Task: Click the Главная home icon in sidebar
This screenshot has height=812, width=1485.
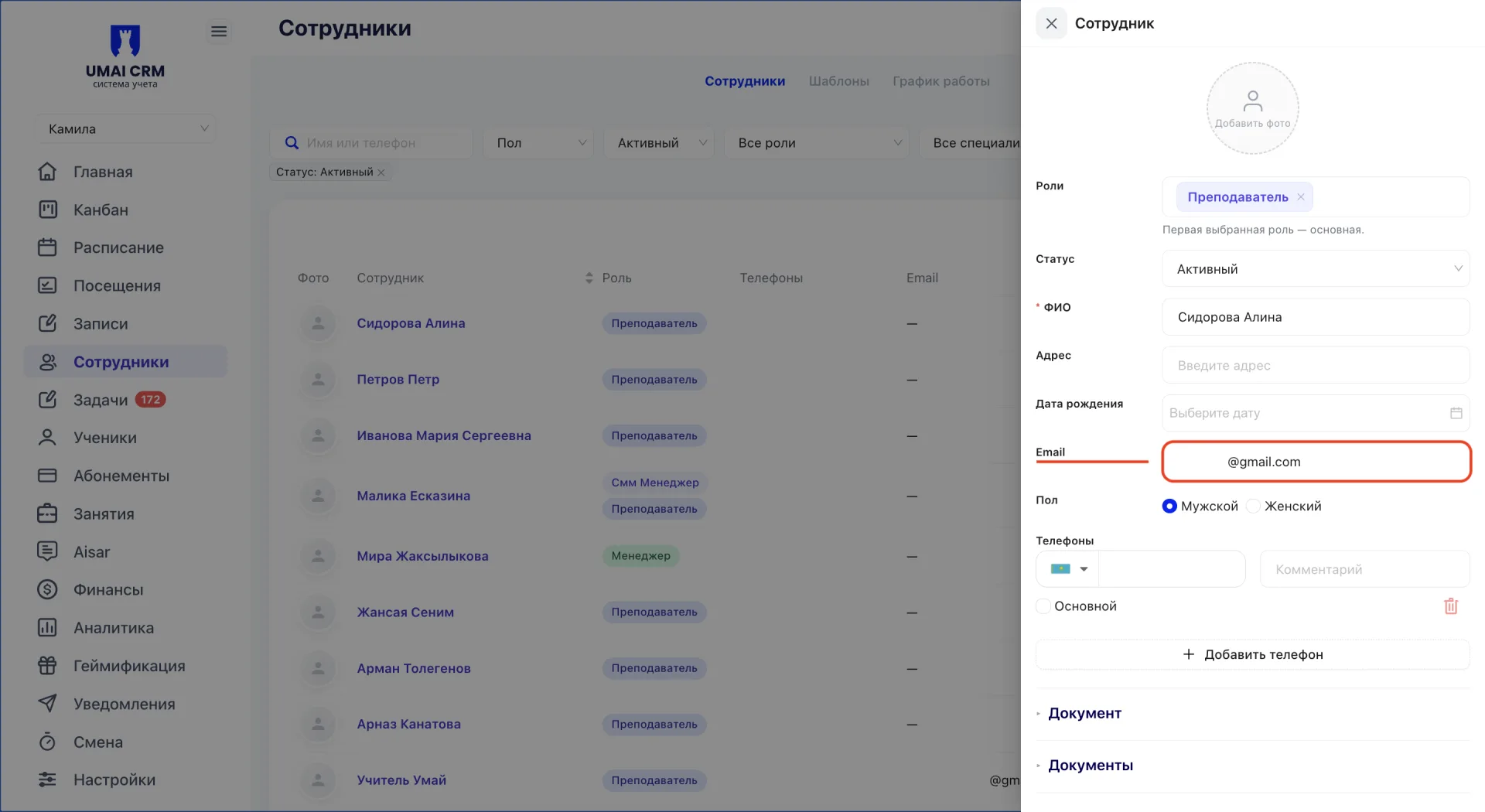Action: pyautogui.click(x=47, y=172)
